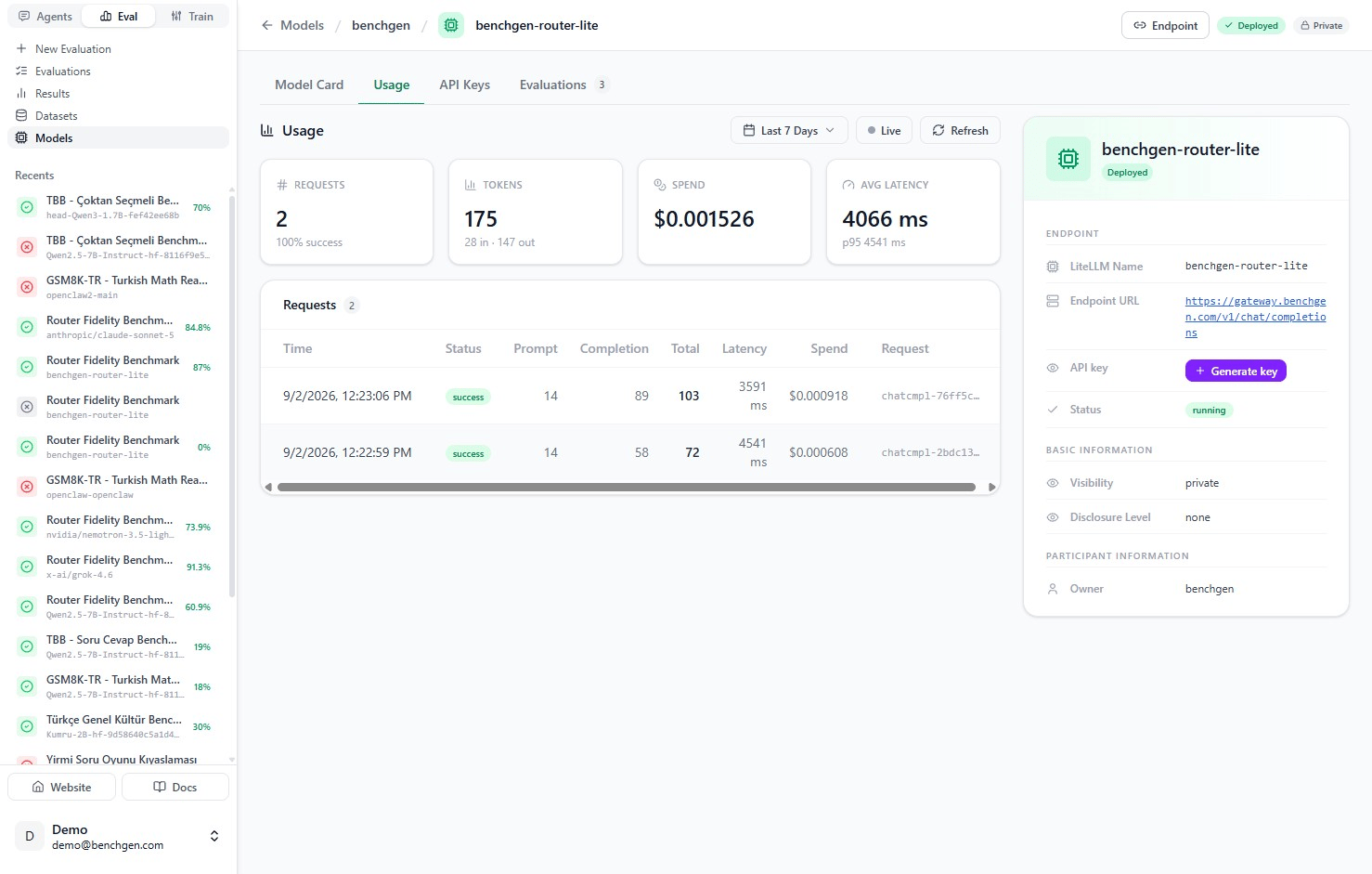Click the gauge icon on Avg Latency card
1372x874 pixels.
click(848, 185)
